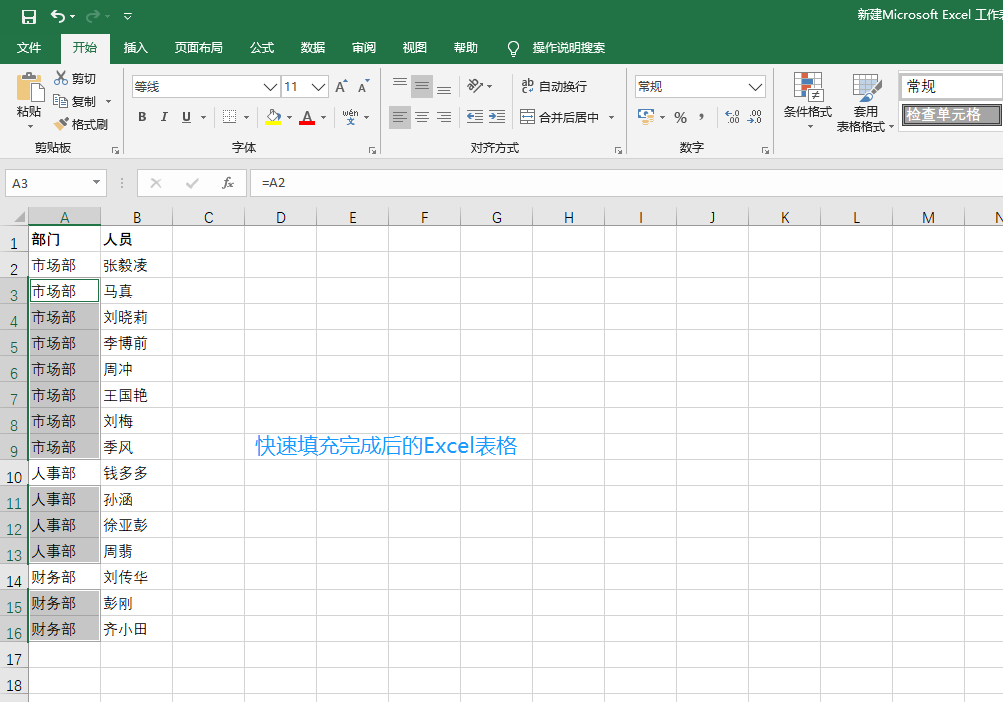The width and height of the screenshot is (1003, 702).
Task: Apply bold formatting
Action: [x=142, y=117]
